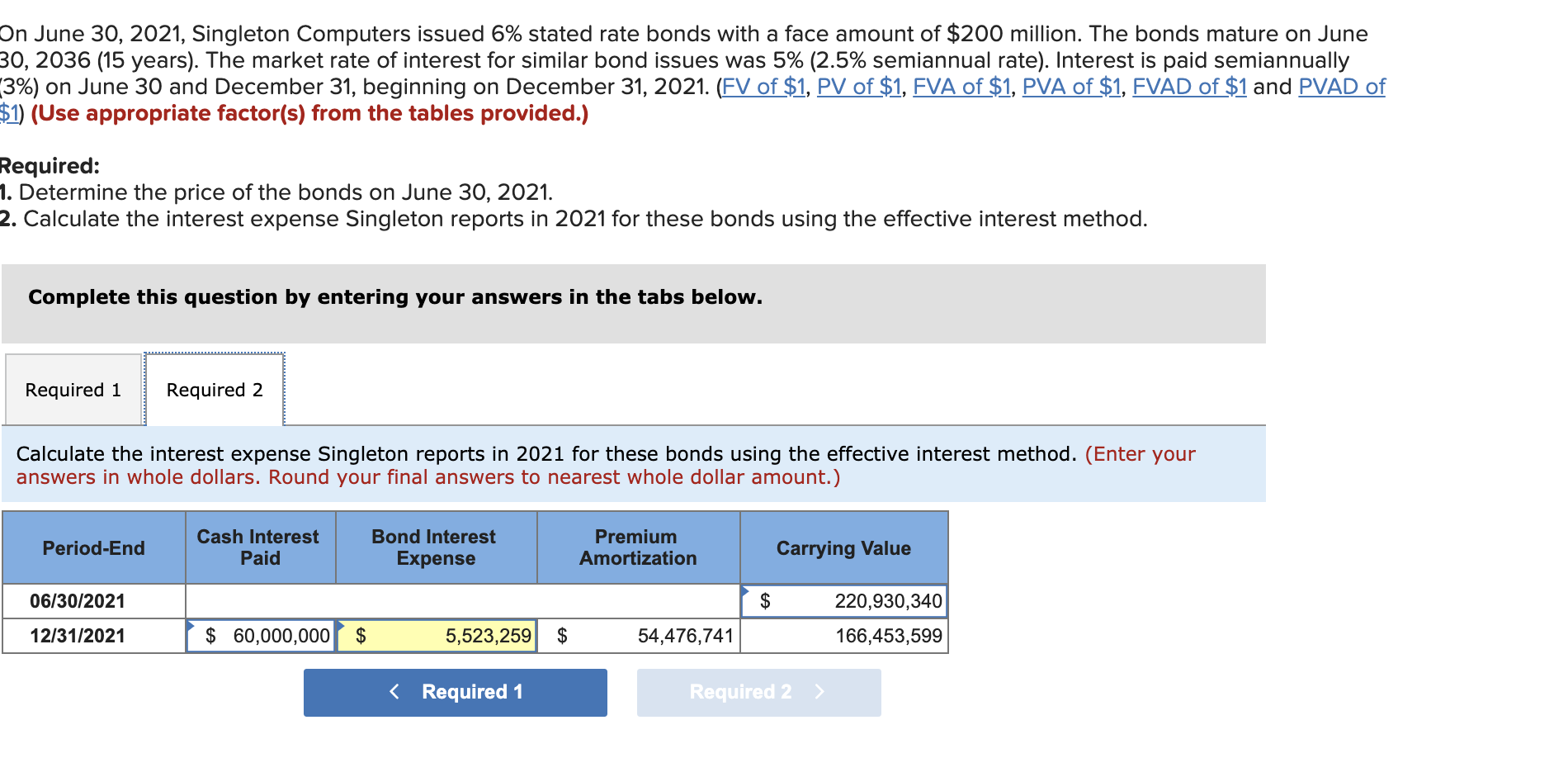1568x758 pixels.
Task: Open the PV of $1 table link
Action: tap(858, 86)
